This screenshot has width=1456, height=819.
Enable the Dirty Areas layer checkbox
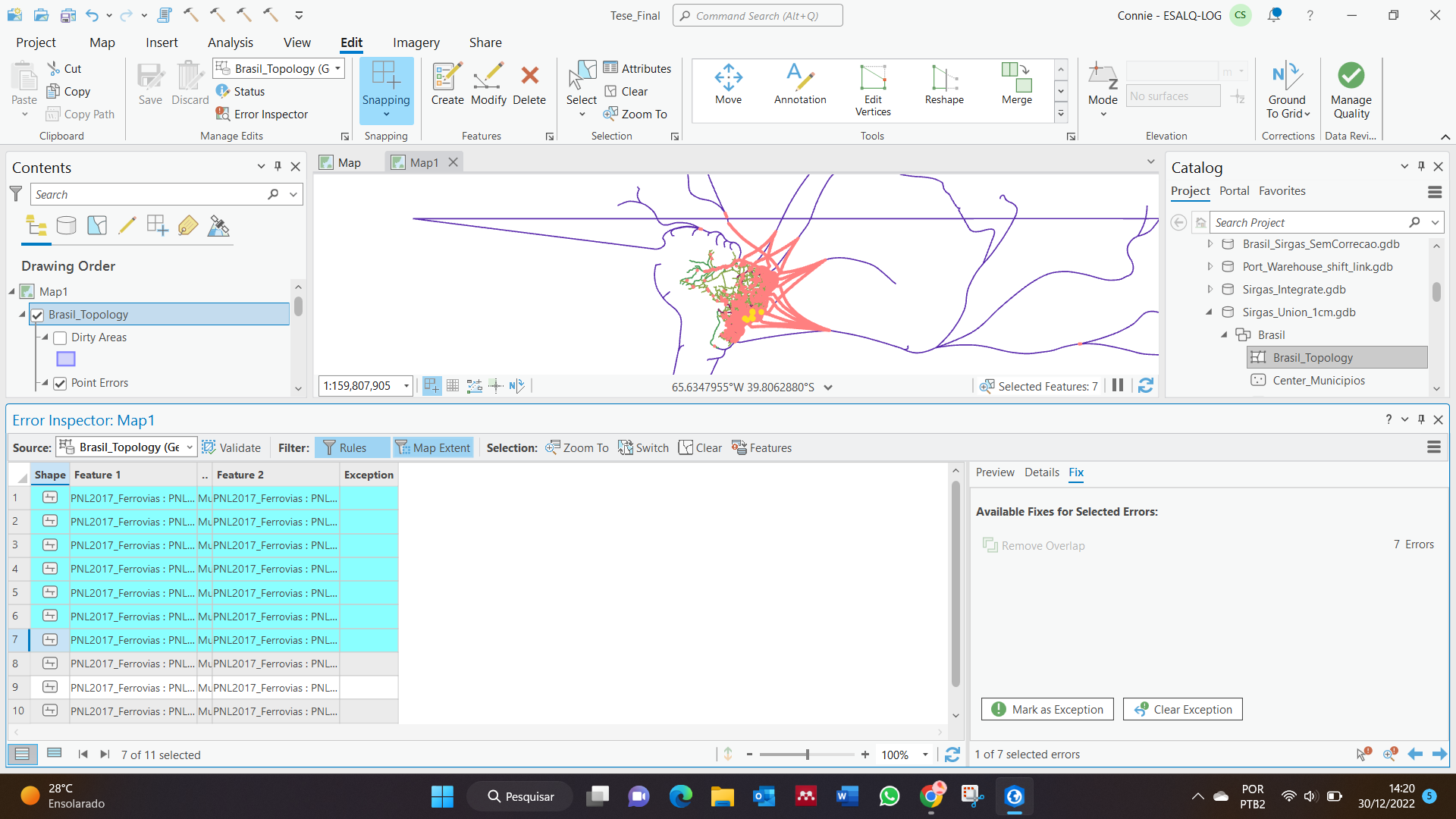pyautogui.click(x=61, y=337)
